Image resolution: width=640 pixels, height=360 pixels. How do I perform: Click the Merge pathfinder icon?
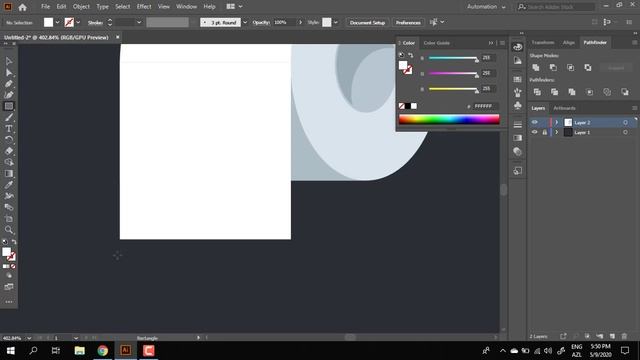coord(572,92)
